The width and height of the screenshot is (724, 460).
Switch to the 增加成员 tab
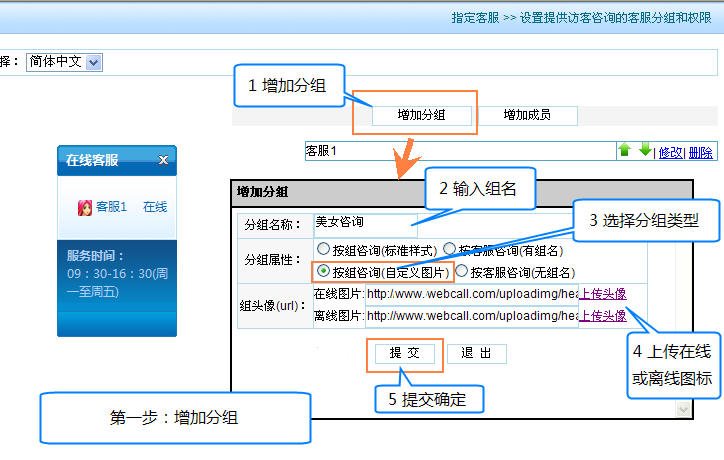point(527,115)
